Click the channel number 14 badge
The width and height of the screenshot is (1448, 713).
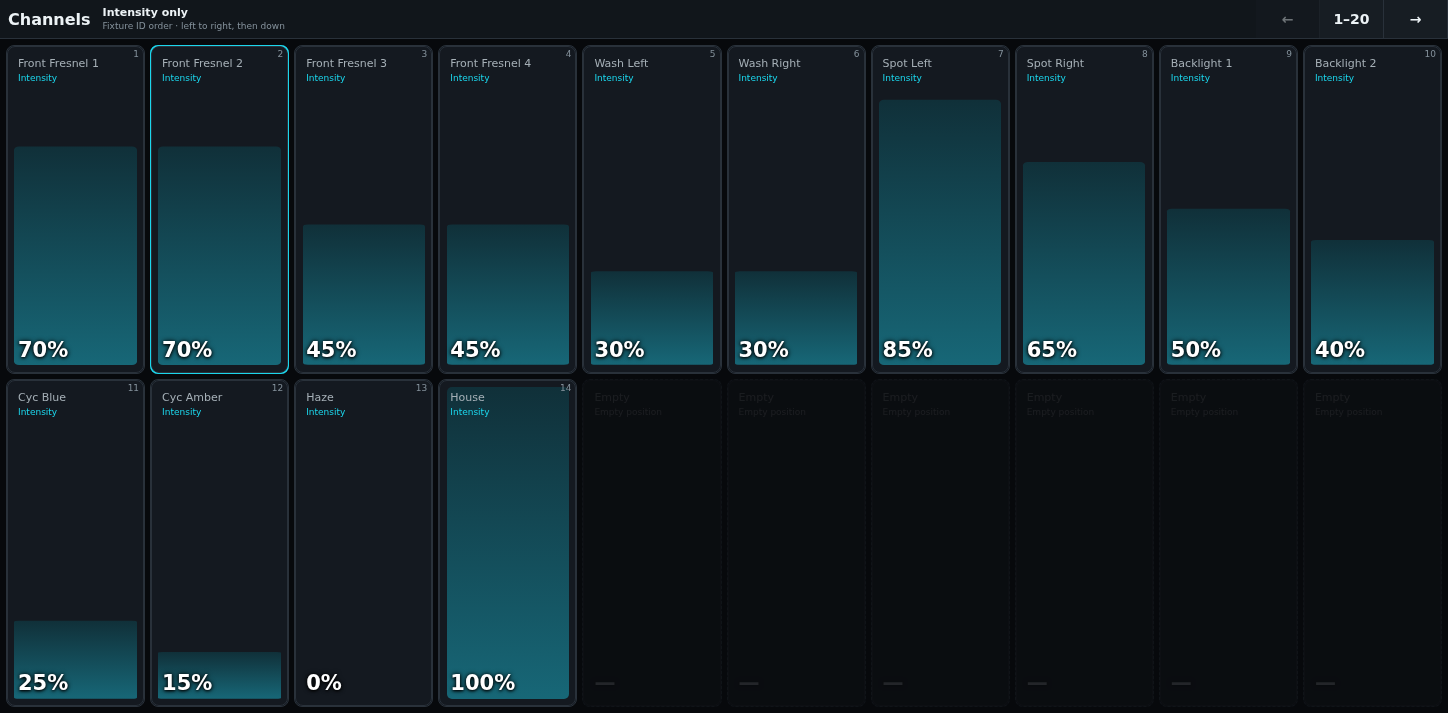coord(565,388)
